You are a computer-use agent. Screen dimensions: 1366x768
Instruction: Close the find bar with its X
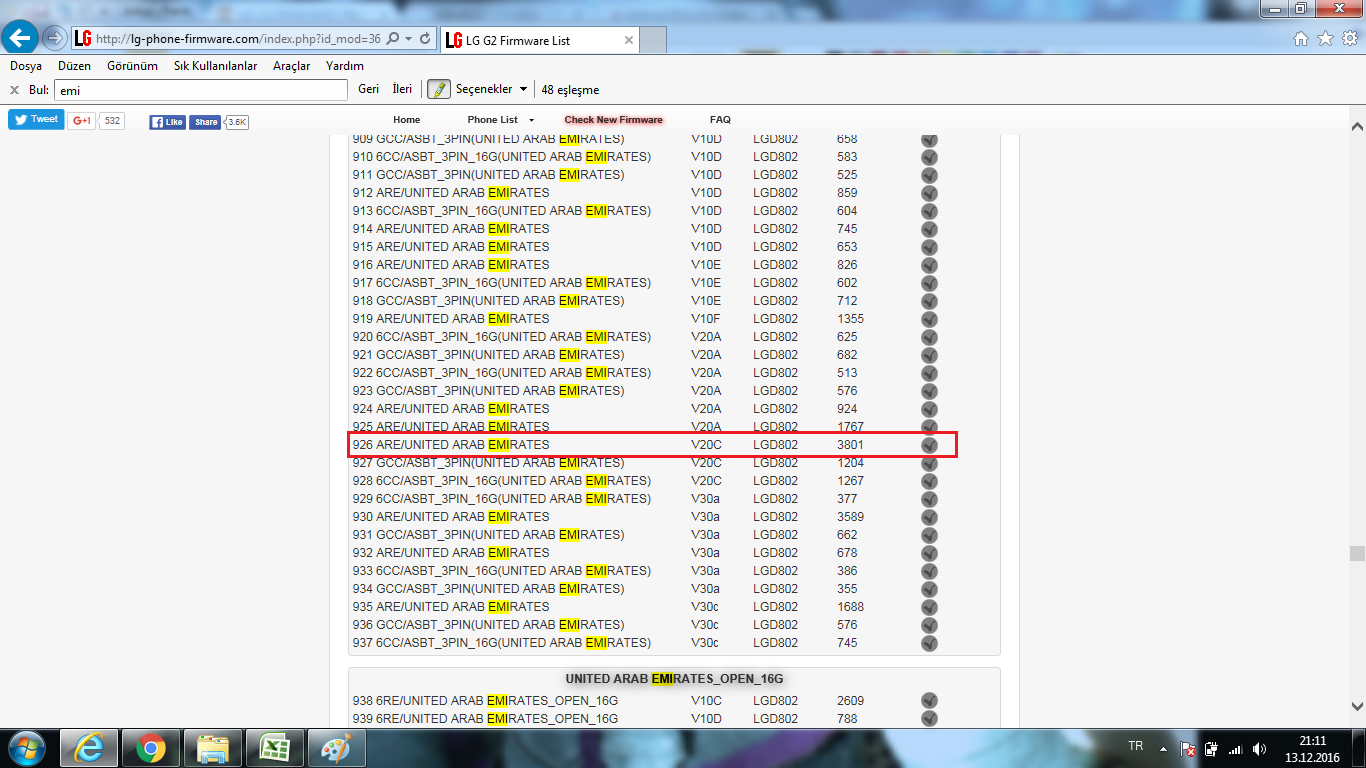tap(14, 90)
